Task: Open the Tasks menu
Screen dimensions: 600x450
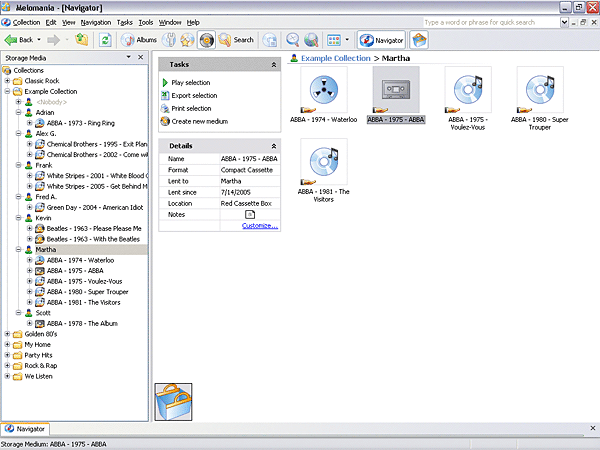Action: pyautogui.click(x=125, y=23)
